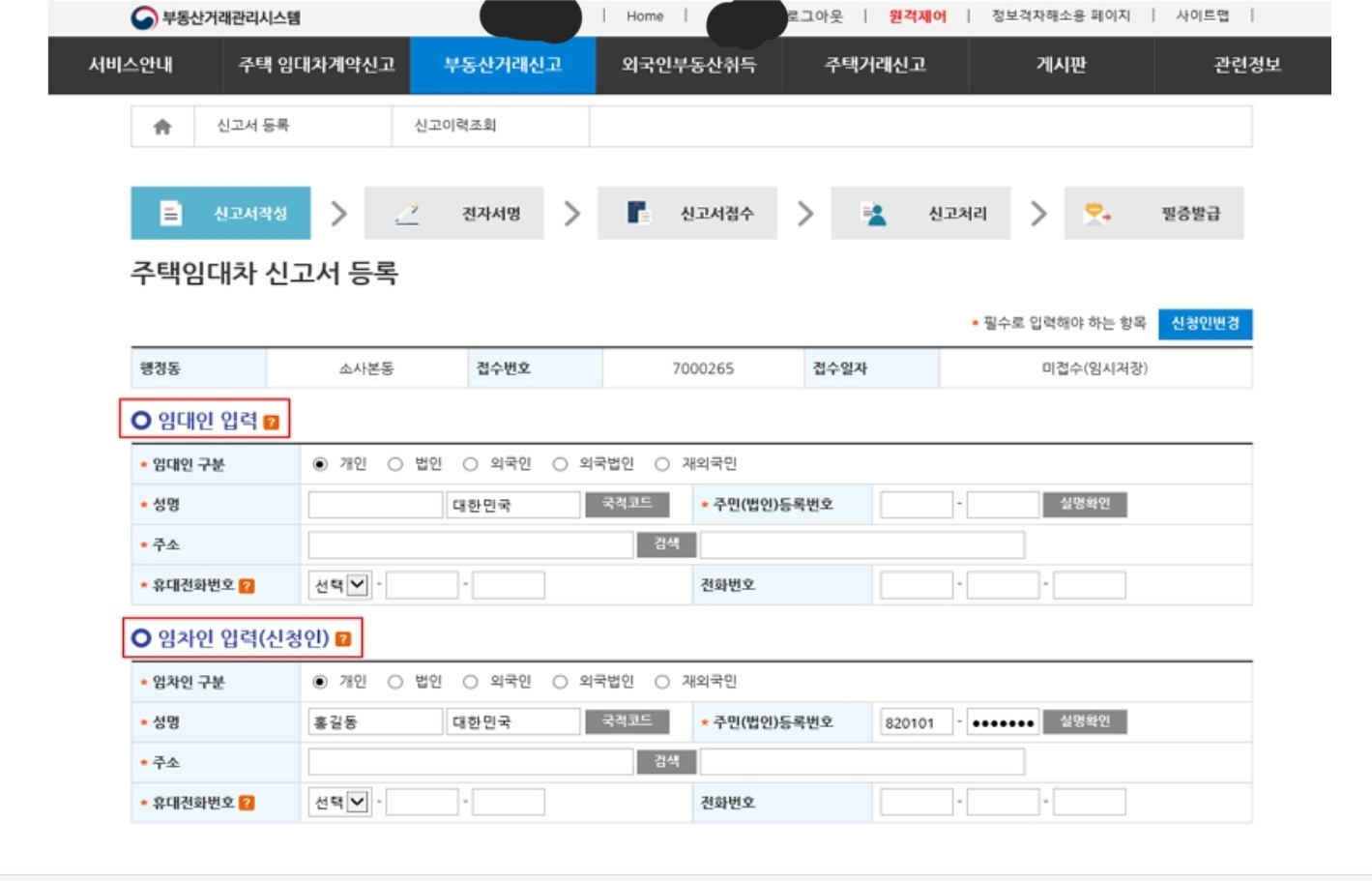Click landlord resident number first field
This screenshot has height=881, width=1372.
tap(917, 504)
